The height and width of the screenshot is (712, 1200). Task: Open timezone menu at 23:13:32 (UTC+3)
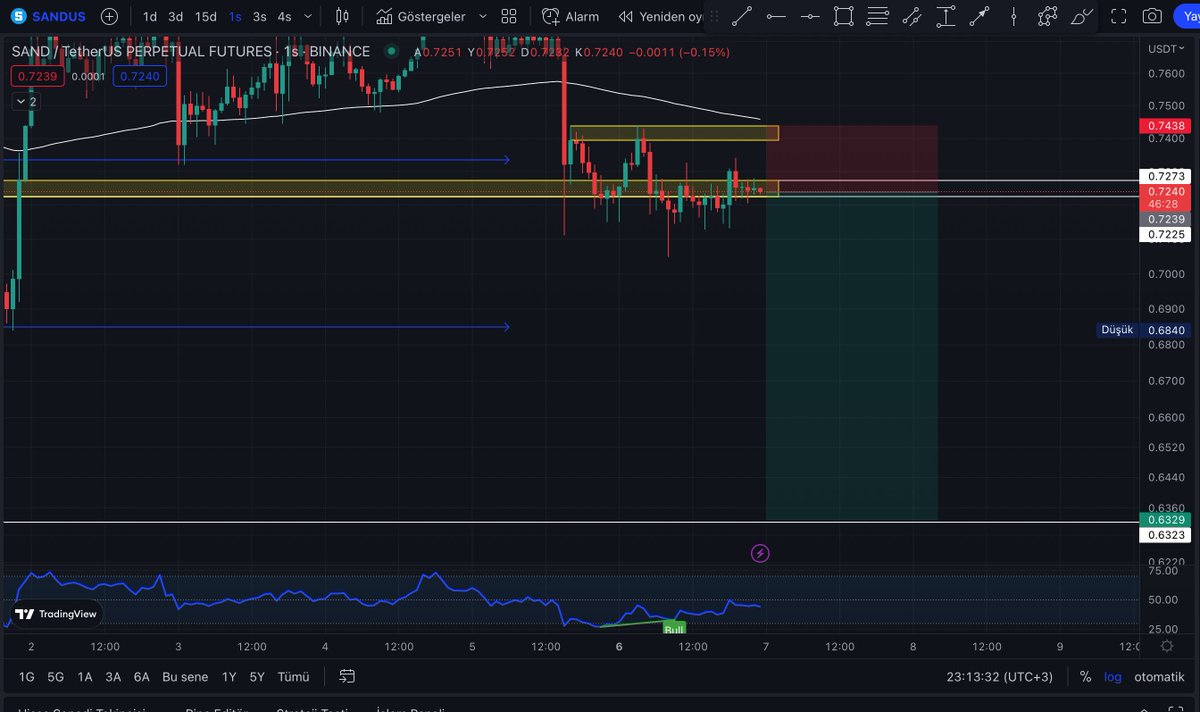1000,677
